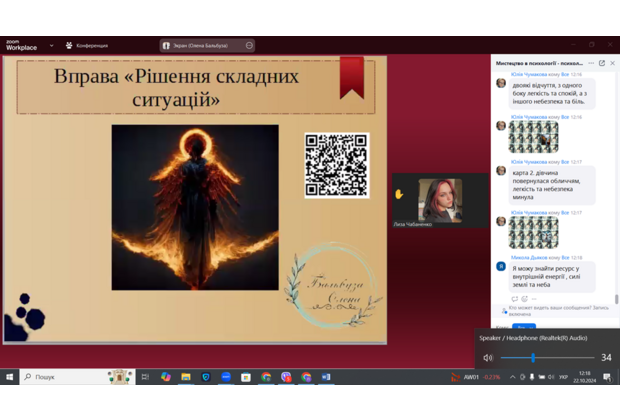Expand the options arrow beside screen share tab
Screen dimensions: 620x420
(x=249, y=45)
